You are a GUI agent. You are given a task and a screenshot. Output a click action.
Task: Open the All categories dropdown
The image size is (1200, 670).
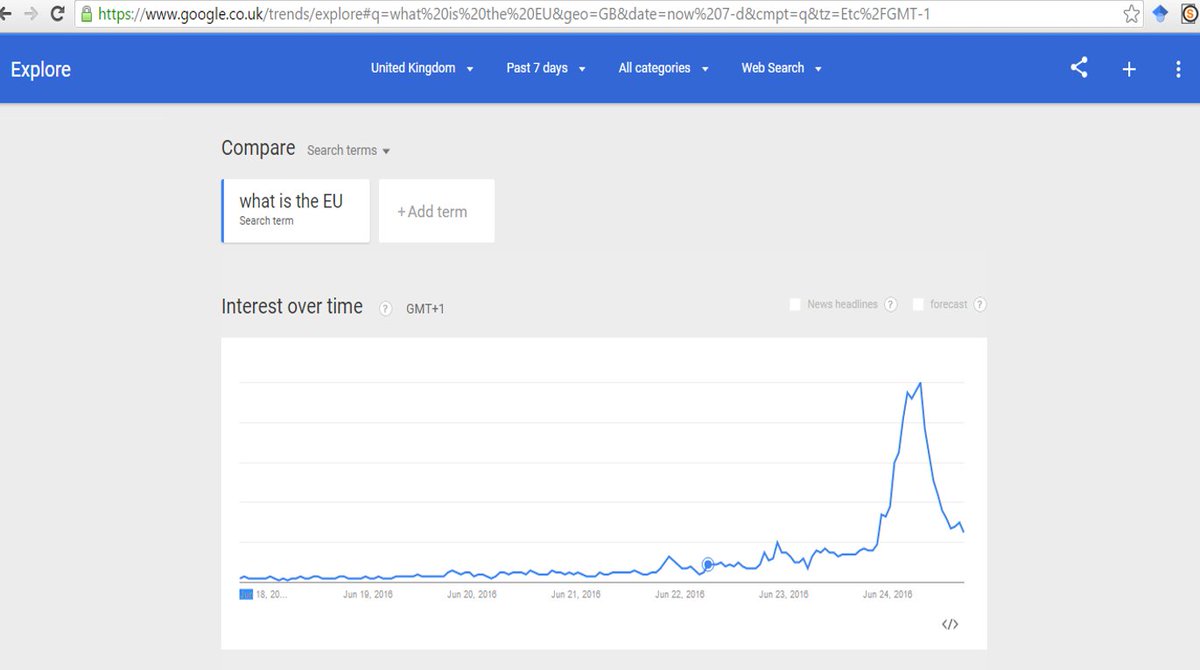tap(663, 68)
